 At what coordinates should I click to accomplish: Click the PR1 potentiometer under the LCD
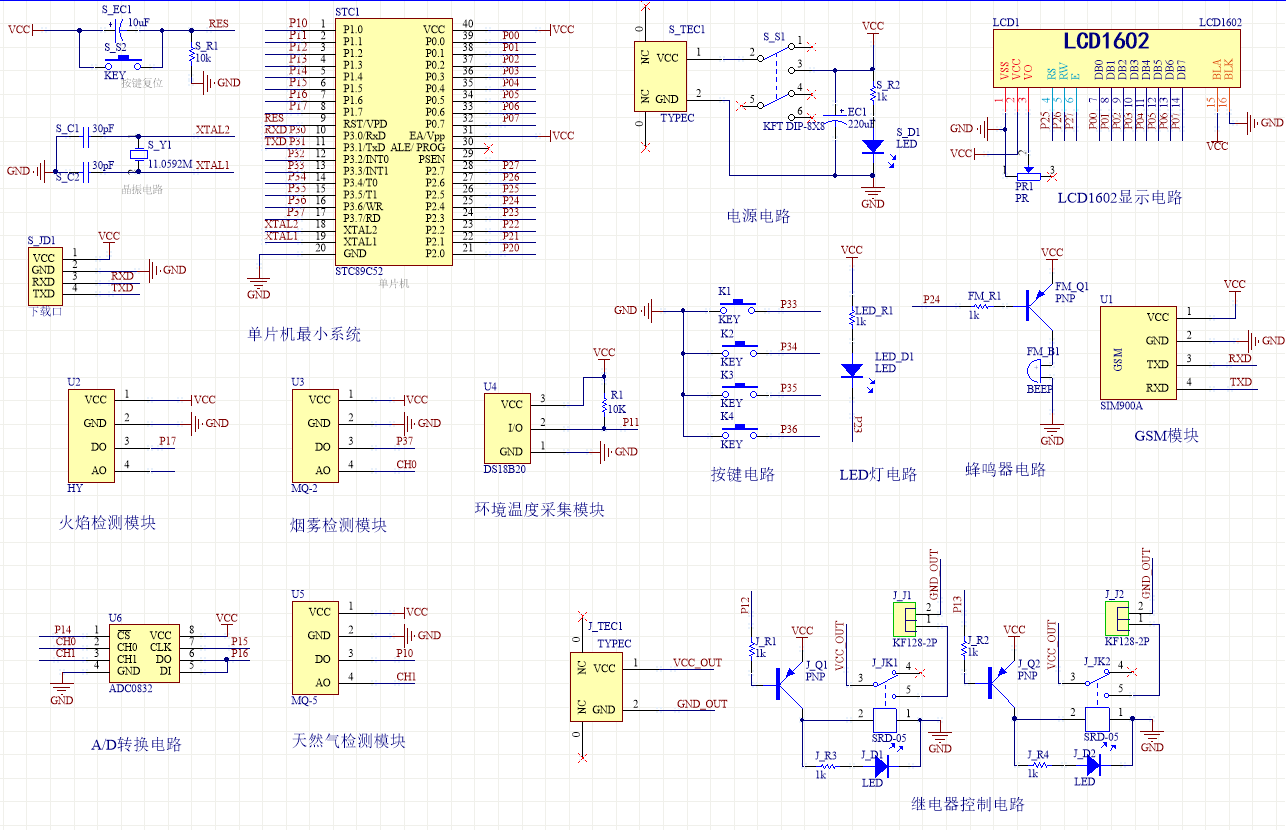click(x=1025, y=176)
